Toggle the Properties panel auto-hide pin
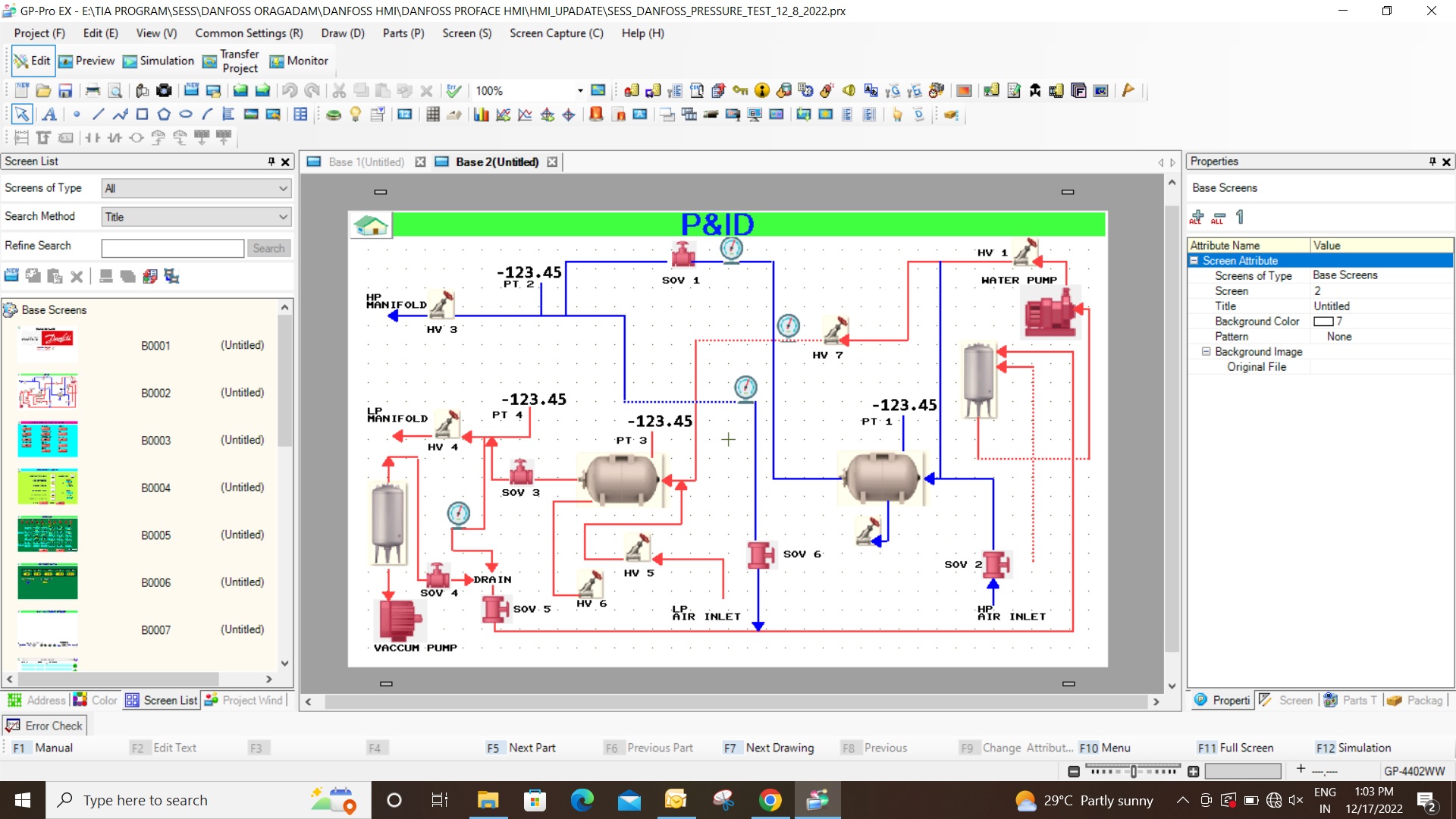 click(x=1432, y=162)
